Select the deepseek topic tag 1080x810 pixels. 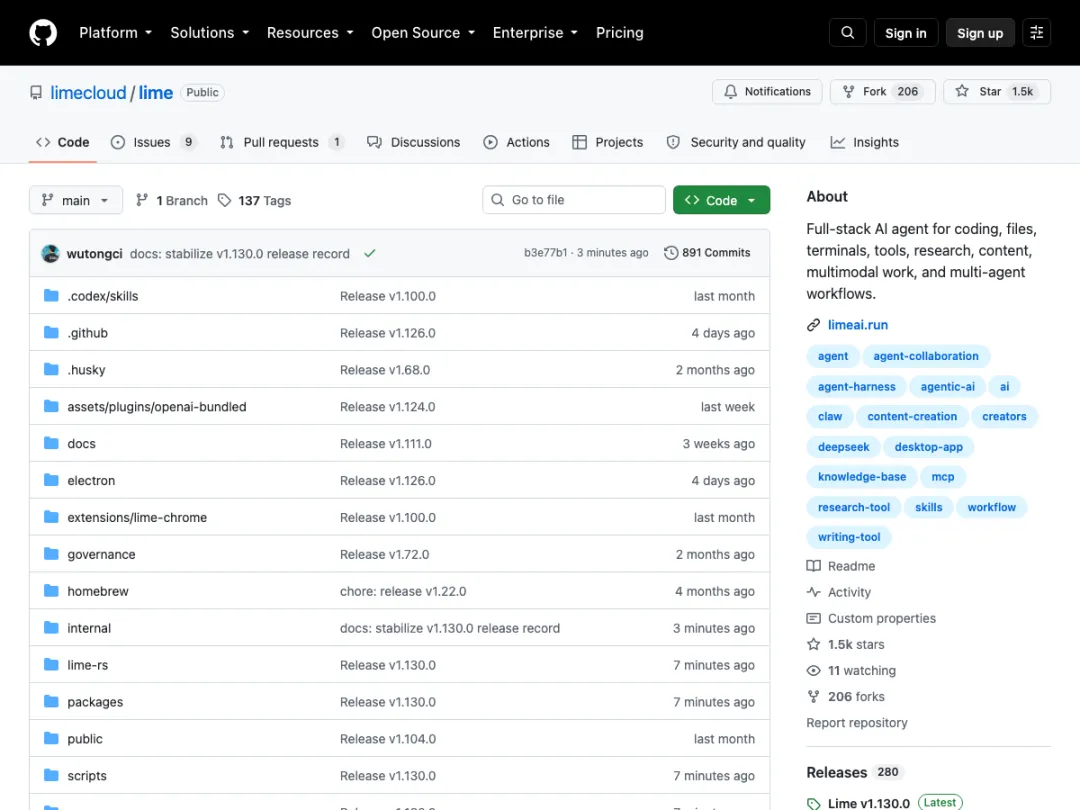click(x=843, y=447)
